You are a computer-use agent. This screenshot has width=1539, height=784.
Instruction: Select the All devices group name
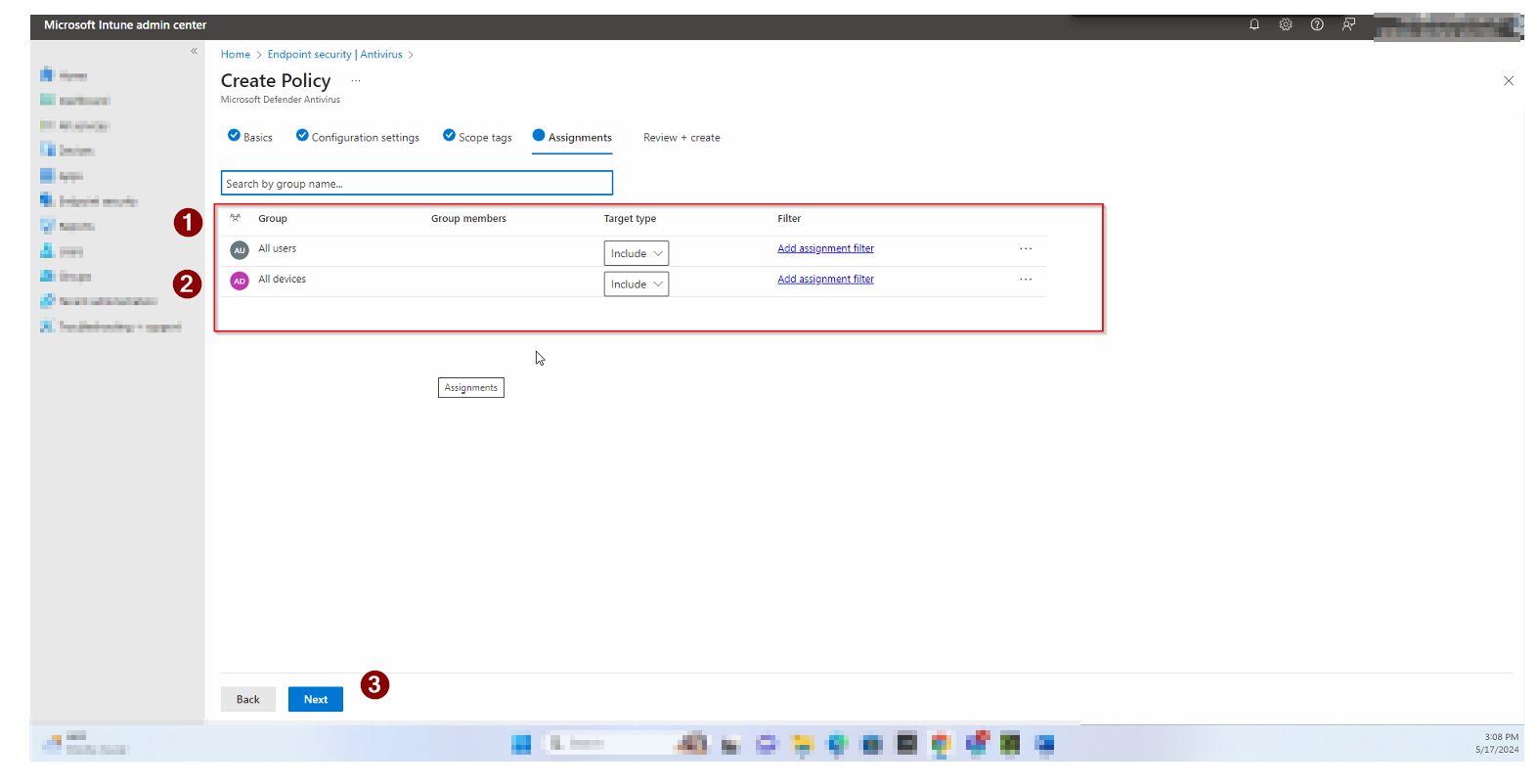pos(282,279)
